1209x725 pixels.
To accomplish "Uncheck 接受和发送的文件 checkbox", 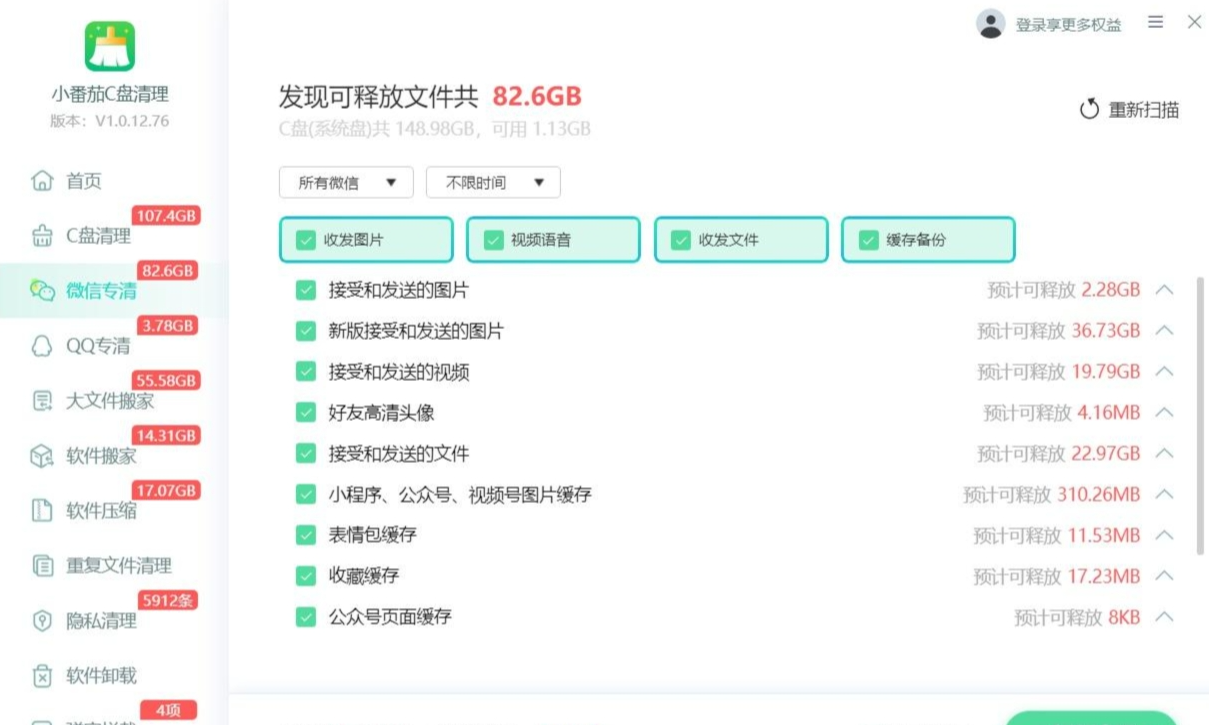I will (306, 454).
